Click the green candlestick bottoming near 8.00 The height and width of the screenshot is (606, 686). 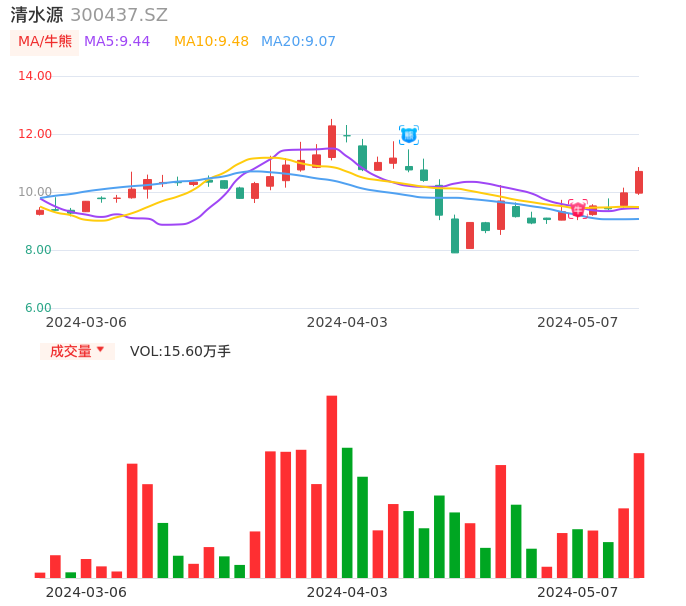pyautogui.click(x=455, y=235)
